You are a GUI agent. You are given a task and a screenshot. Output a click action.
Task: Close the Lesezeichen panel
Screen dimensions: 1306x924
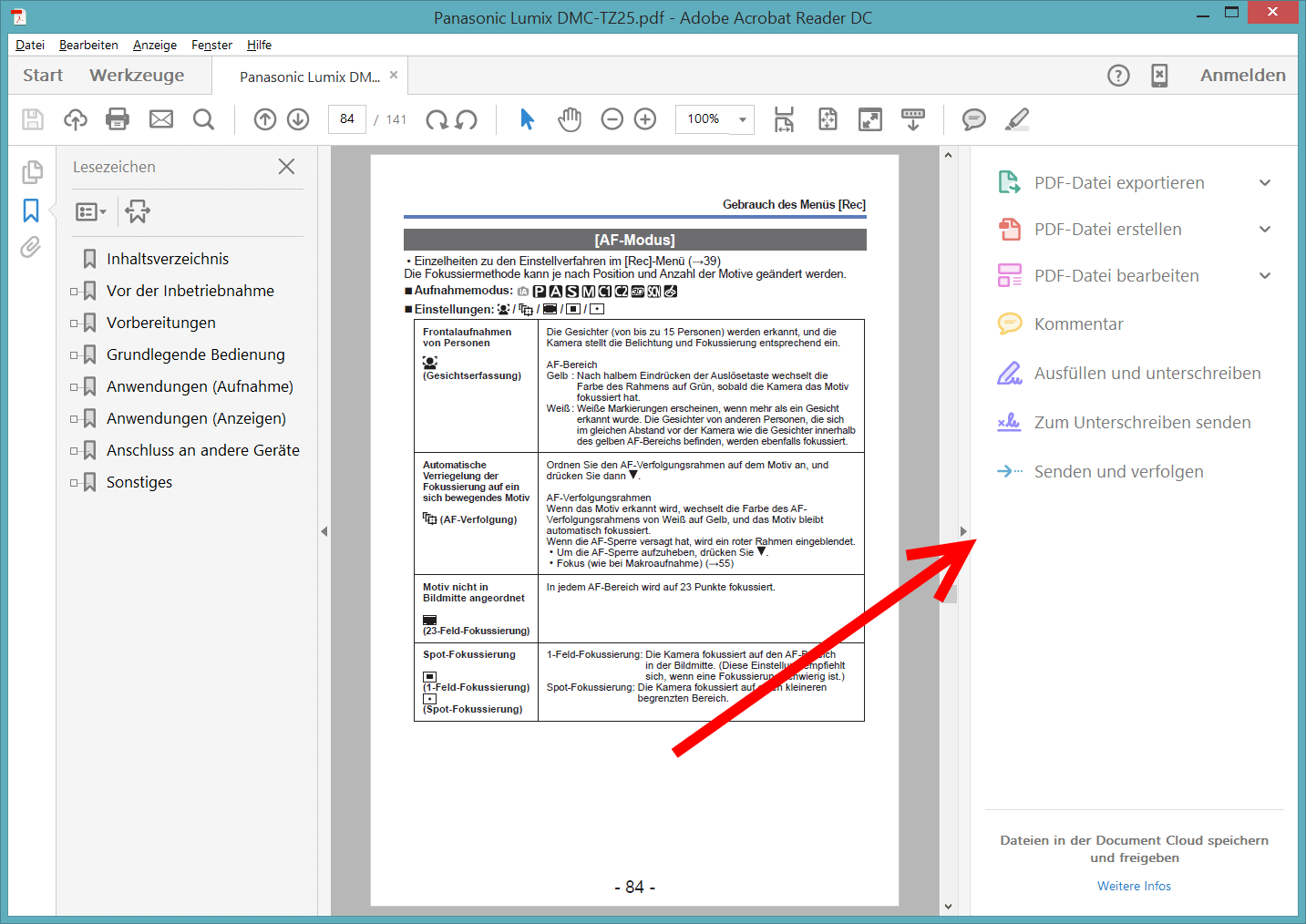pos(286,167)
